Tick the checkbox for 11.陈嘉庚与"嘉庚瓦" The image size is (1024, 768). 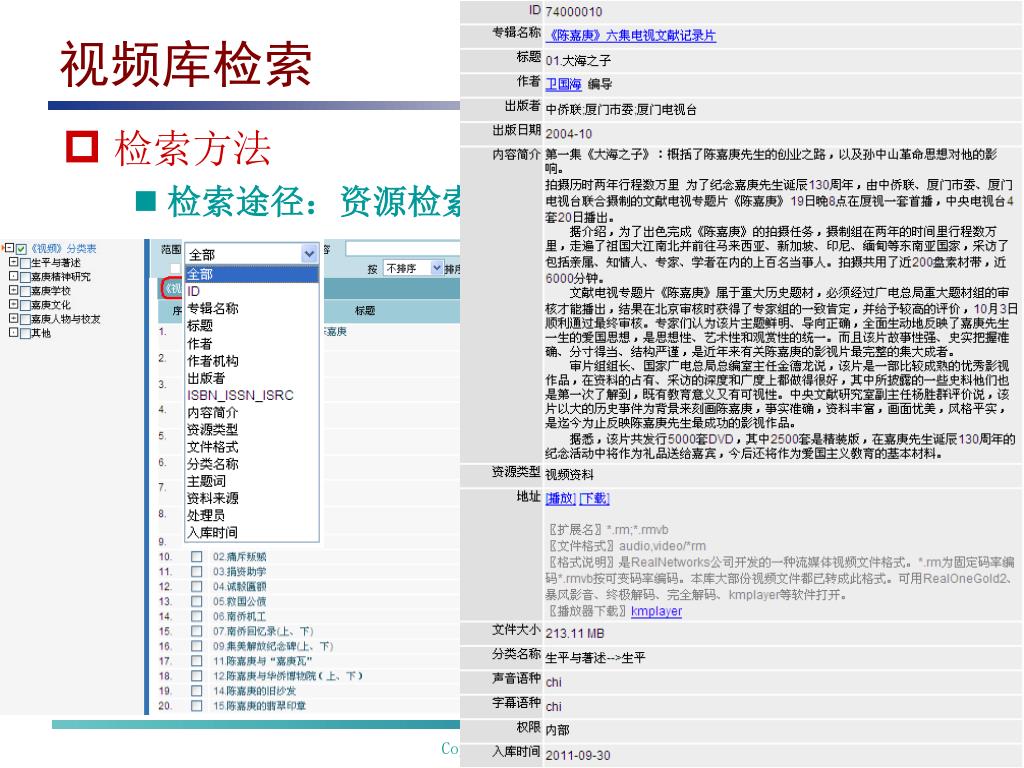197,661
